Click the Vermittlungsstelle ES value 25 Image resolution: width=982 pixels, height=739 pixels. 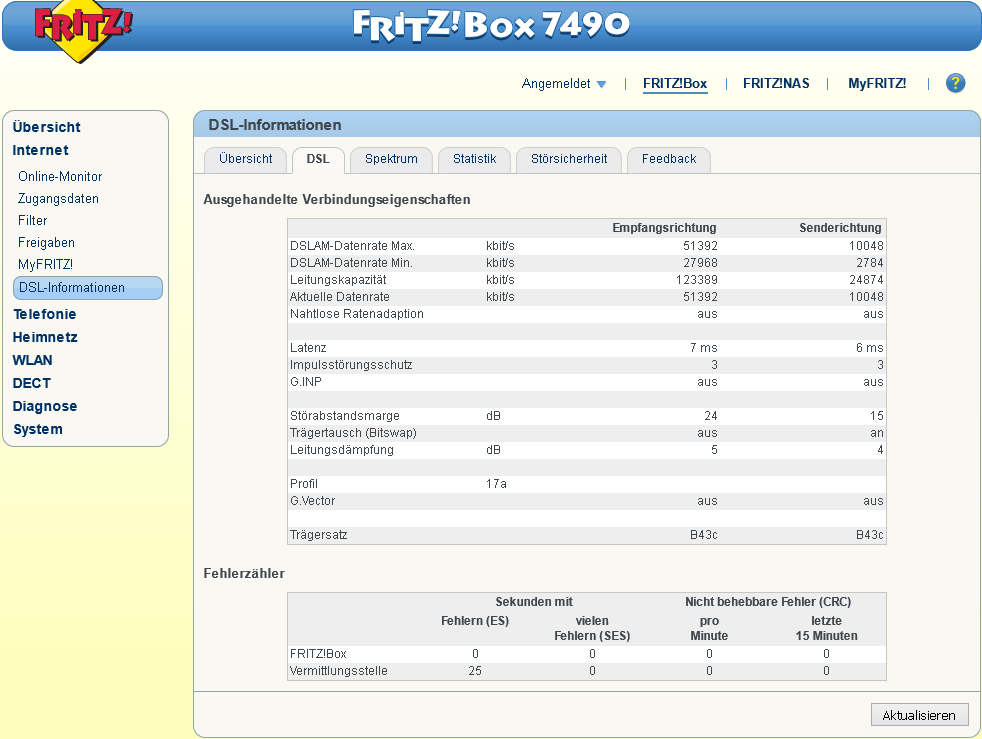pos(475,671)
